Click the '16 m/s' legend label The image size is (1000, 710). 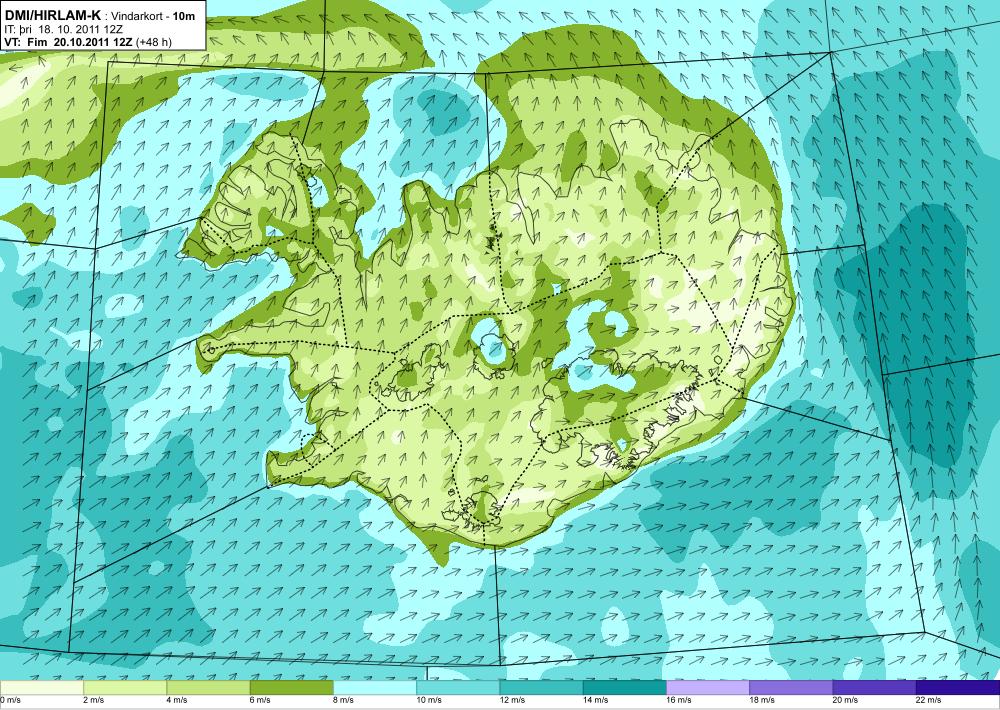point(679,700)
